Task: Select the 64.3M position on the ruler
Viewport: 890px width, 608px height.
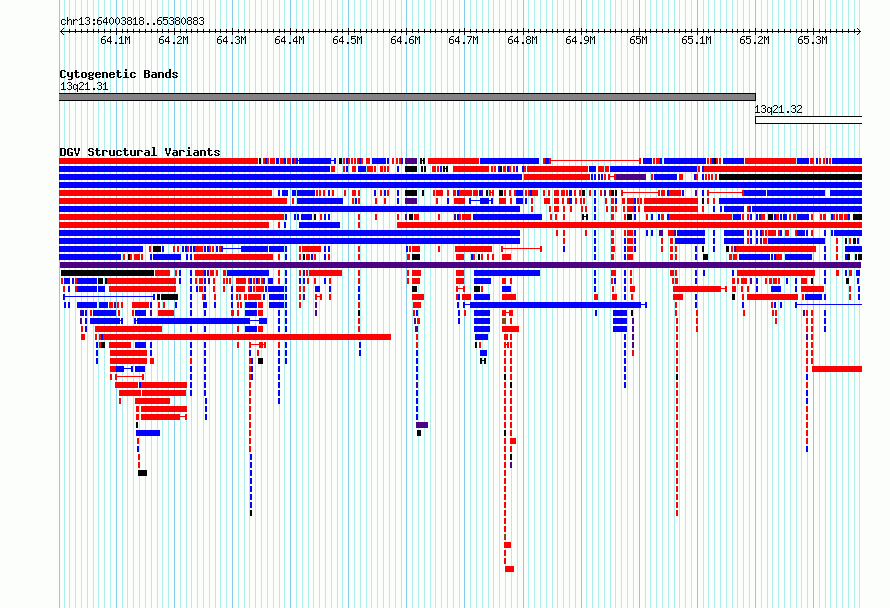Action: (x=231, y=40)
